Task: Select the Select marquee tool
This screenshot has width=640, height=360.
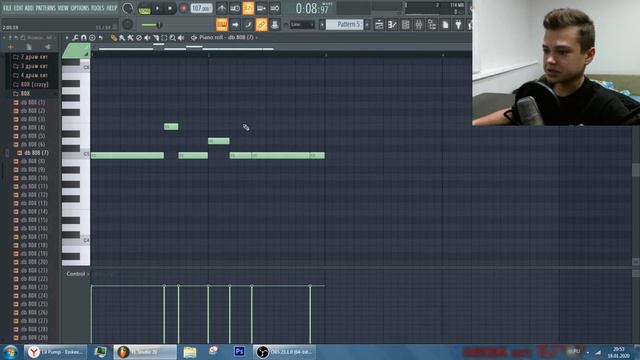Action: tap(164, 38)
